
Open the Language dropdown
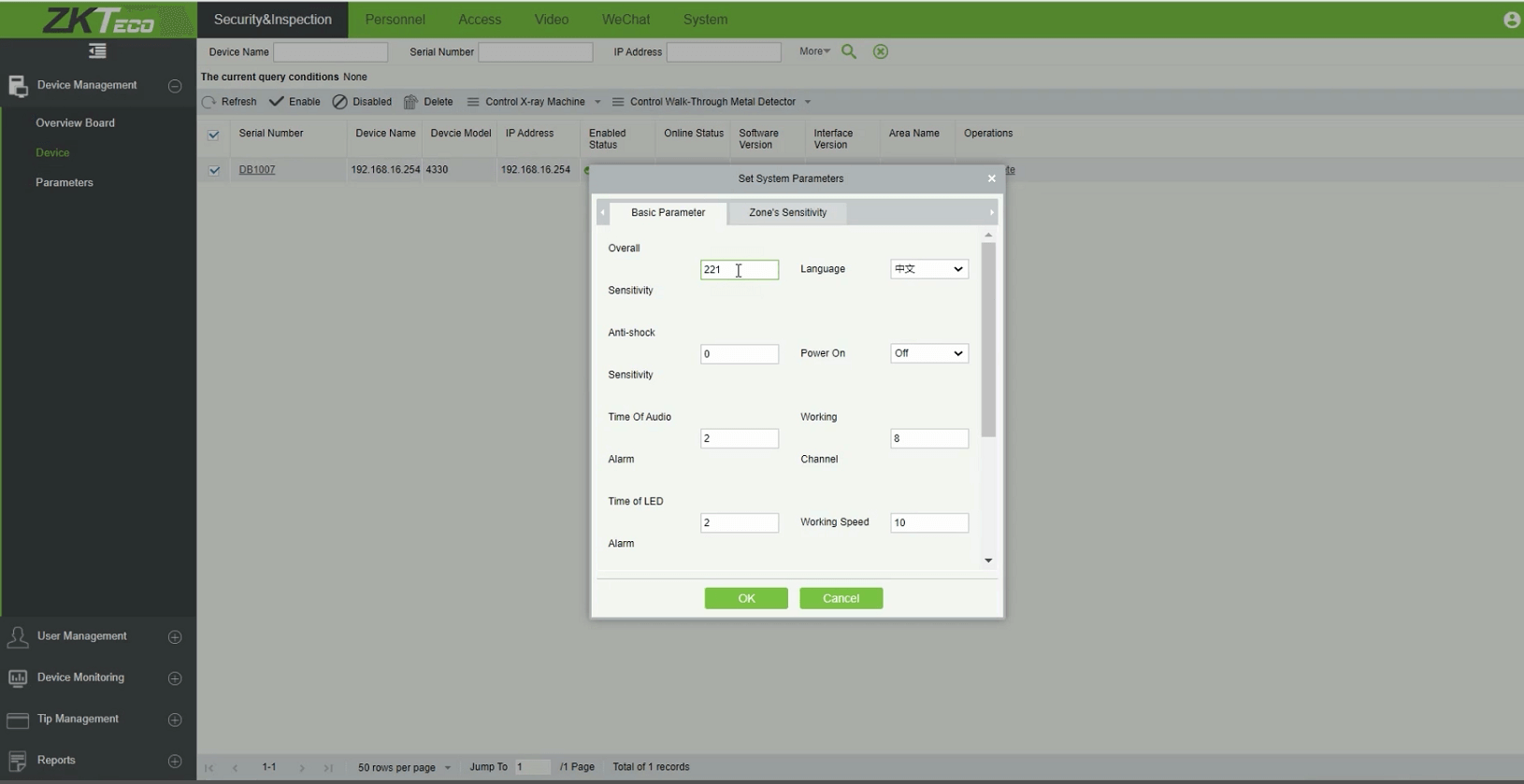pyautogui.click(x=928, y=269)
